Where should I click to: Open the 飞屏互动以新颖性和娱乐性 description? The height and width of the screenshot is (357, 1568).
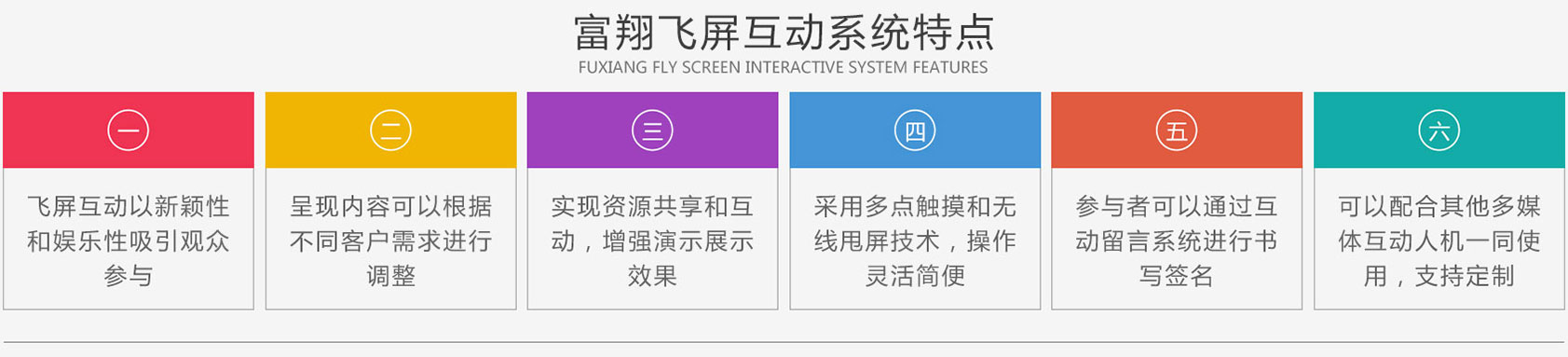[x=129, y=240]
